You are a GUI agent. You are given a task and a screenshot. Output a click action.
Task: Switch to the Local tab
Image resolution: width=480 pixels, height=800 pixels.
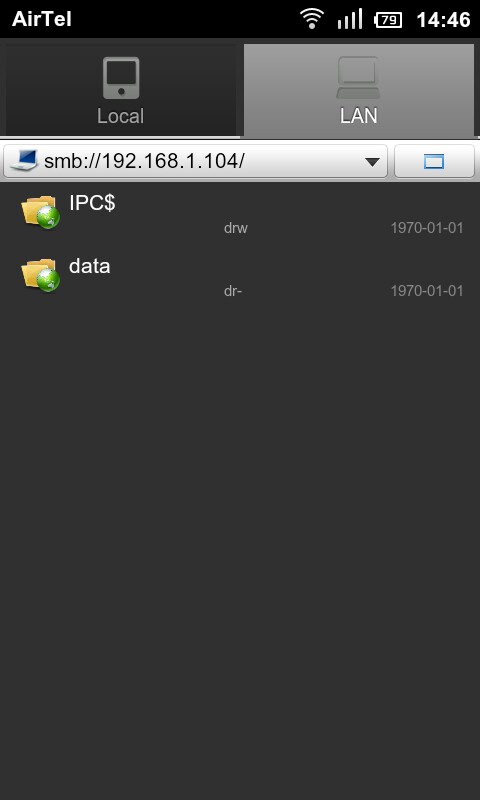(x=120, y=90)
